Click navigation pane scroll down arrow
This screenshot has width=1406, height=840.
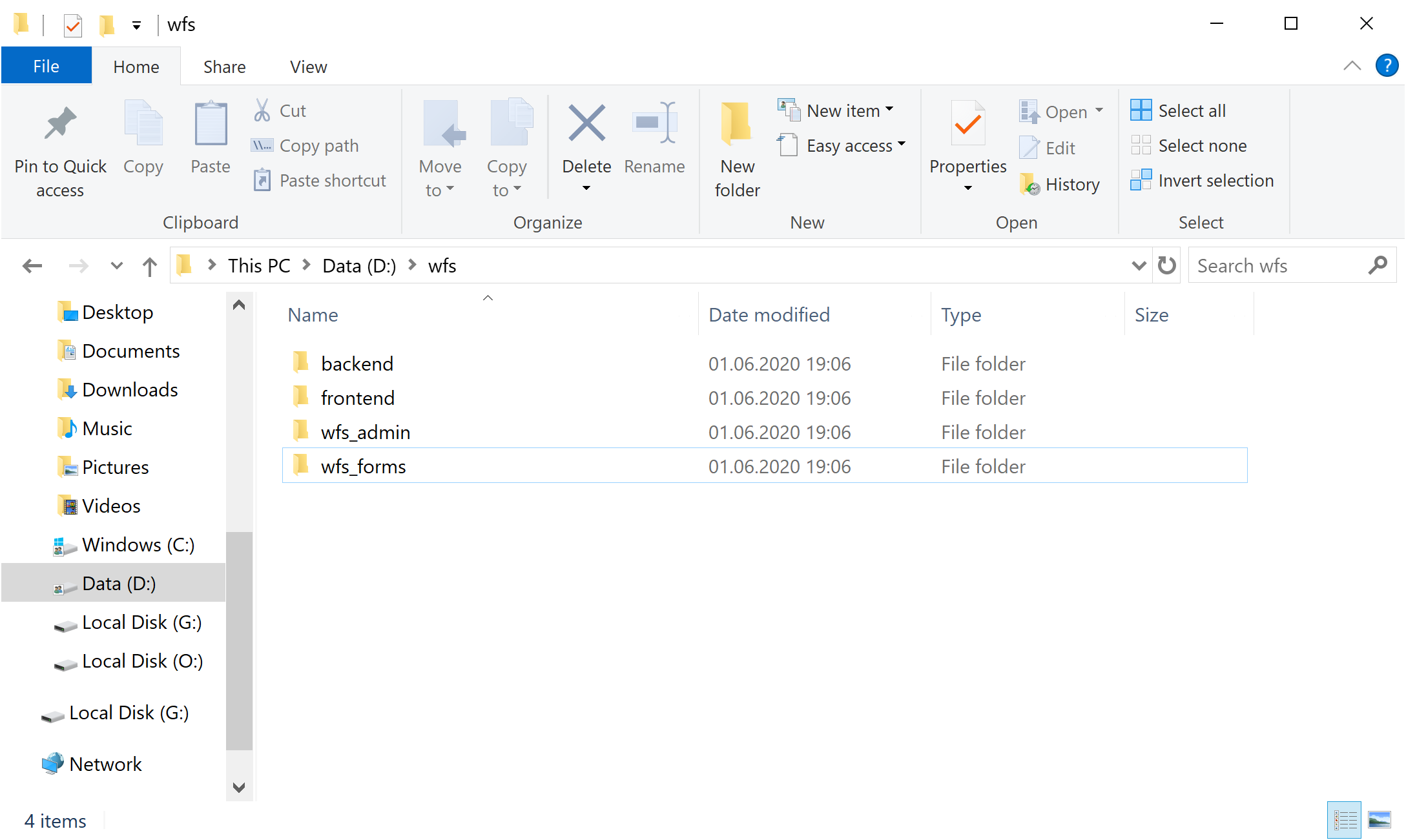click(x=239, y=787)
